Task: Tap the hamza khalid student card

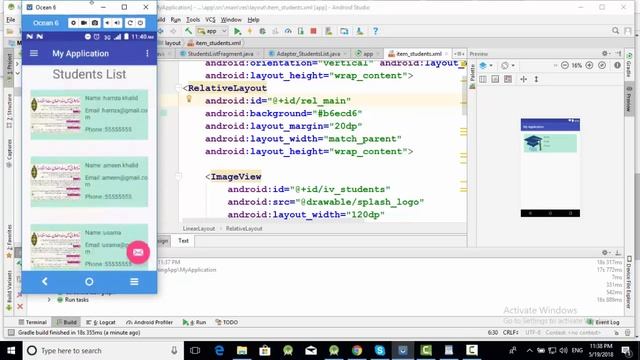Action: (x=89, y=115)
